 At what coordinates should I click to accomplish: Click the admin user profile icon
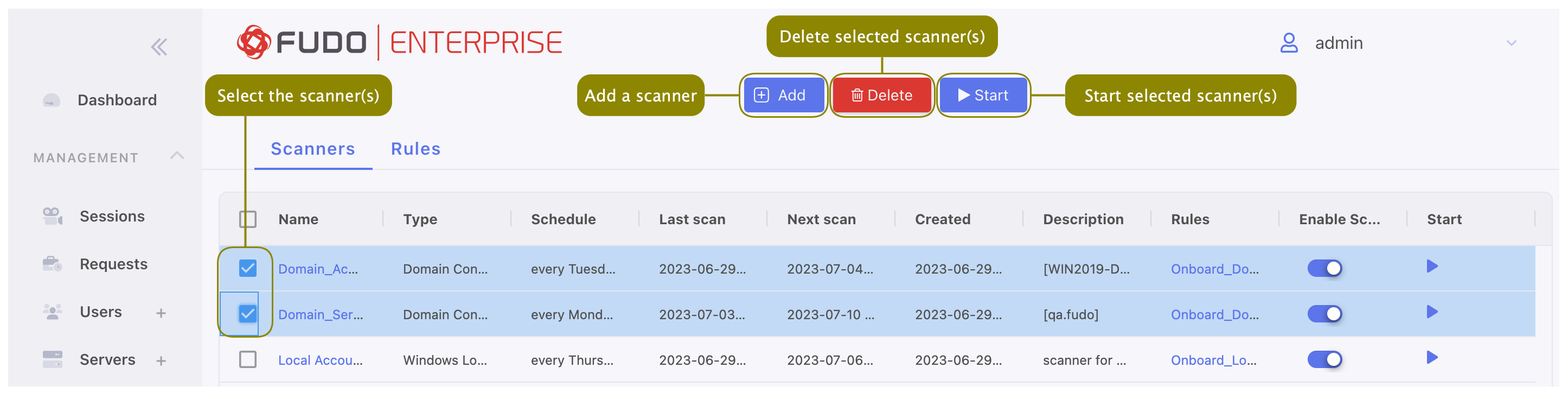[1289, 43]
